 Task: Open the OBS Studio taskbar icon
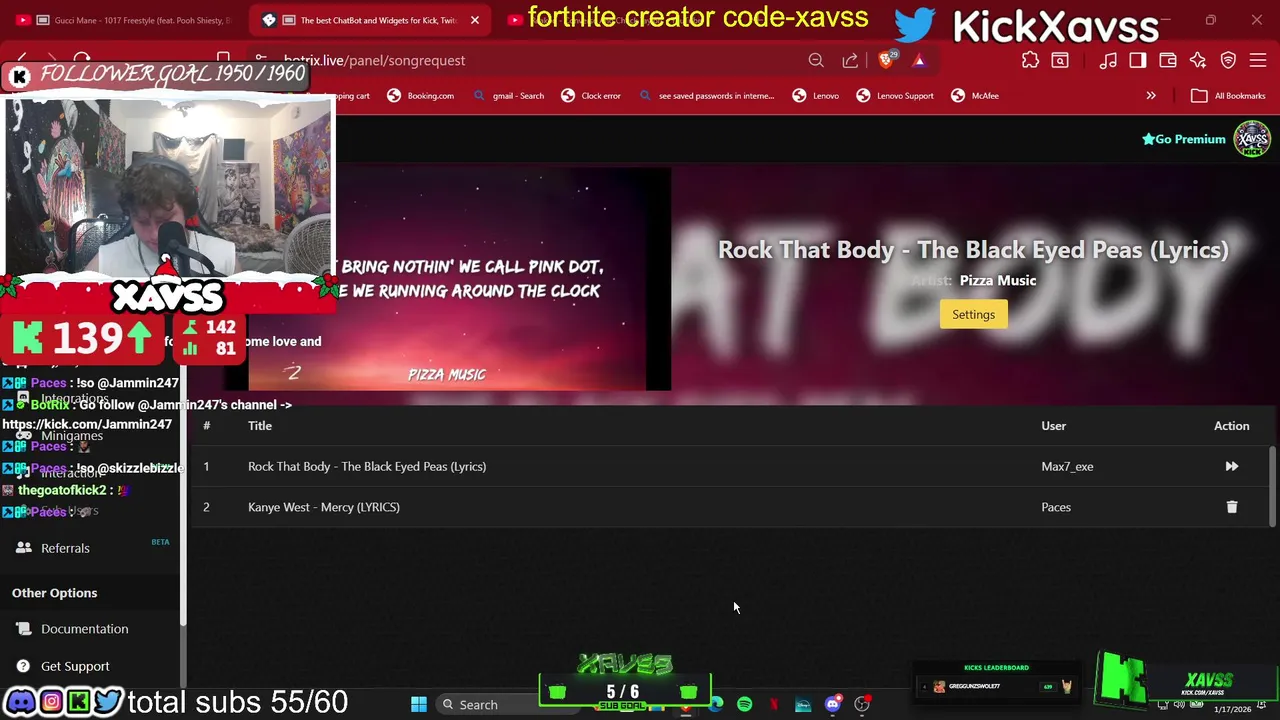click(x=862, y=705)
